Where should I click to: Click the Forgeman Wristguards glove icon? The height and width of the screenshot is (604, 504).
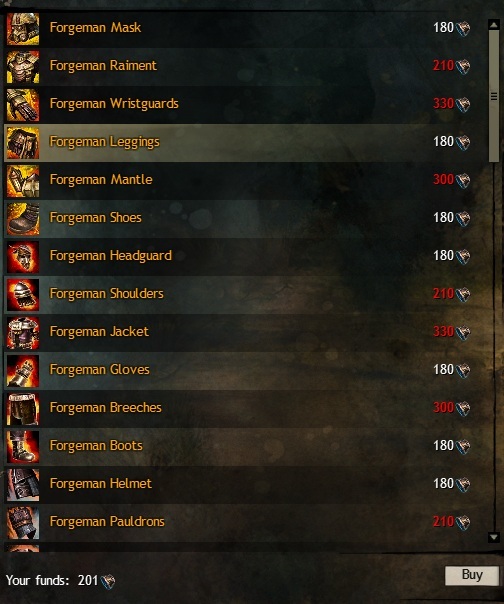[23, 105]
